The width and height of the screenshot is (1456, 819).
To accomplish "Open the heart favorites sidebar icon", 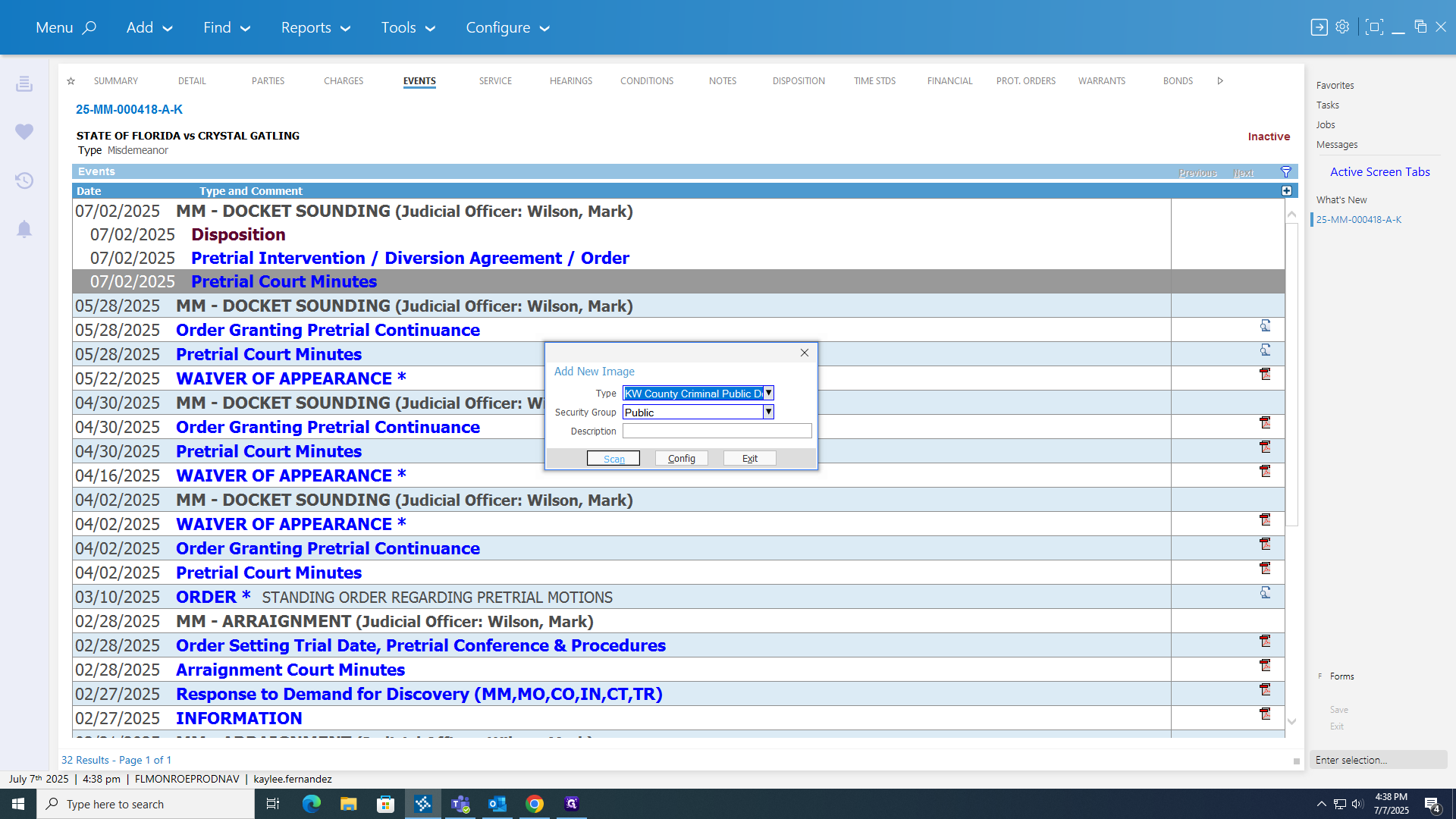I will point(24,131).
